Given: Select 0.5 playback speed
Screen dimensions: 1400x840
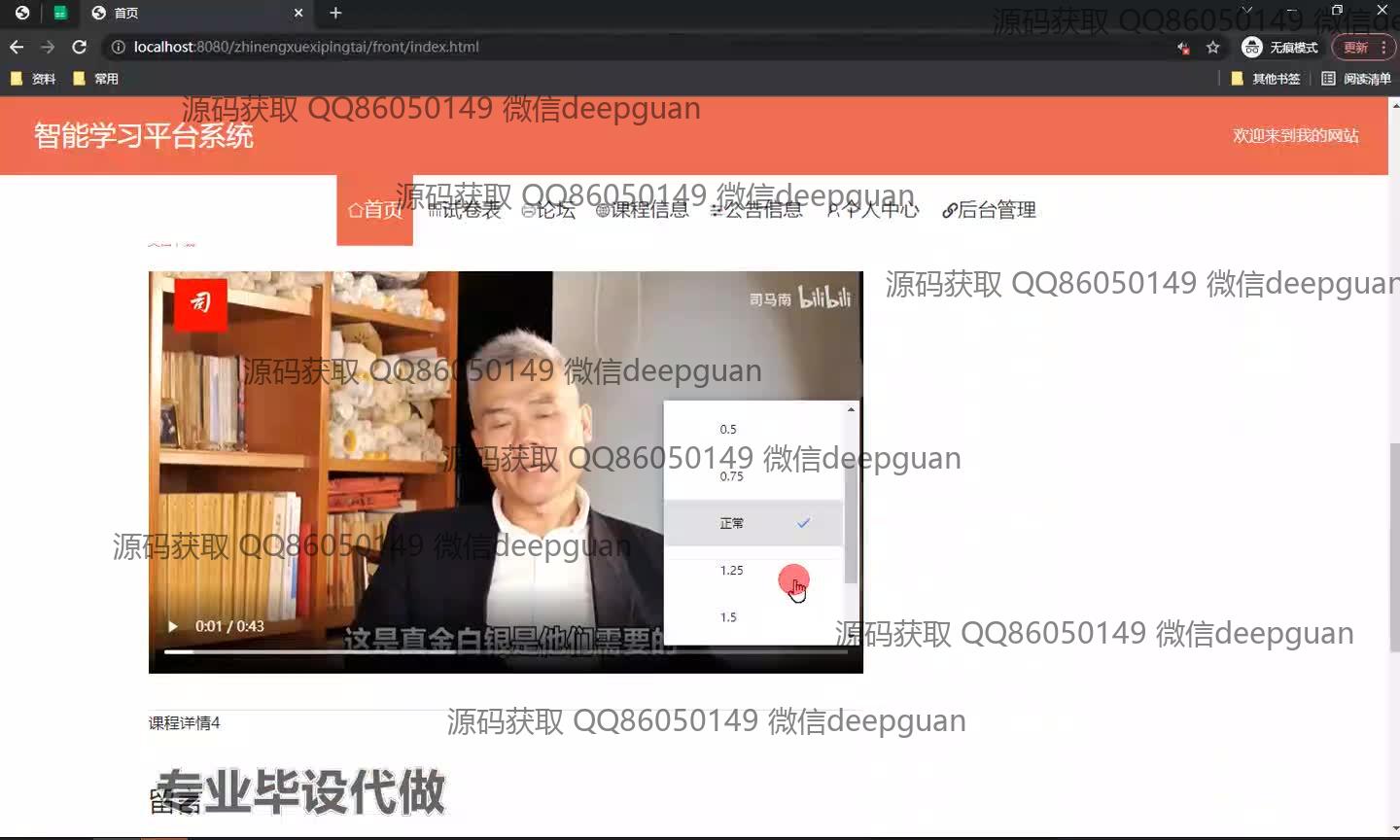Looking at the screenshot, I should (753, 429).
